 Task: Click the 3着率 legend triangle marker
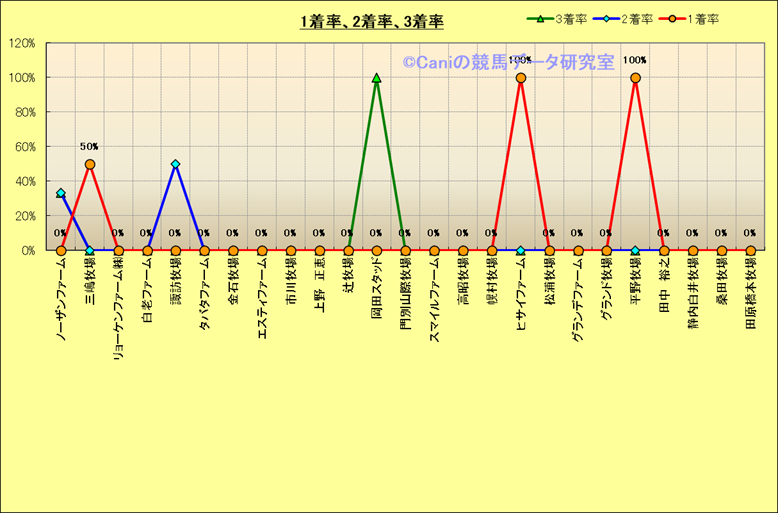click(x=541, y=19)
